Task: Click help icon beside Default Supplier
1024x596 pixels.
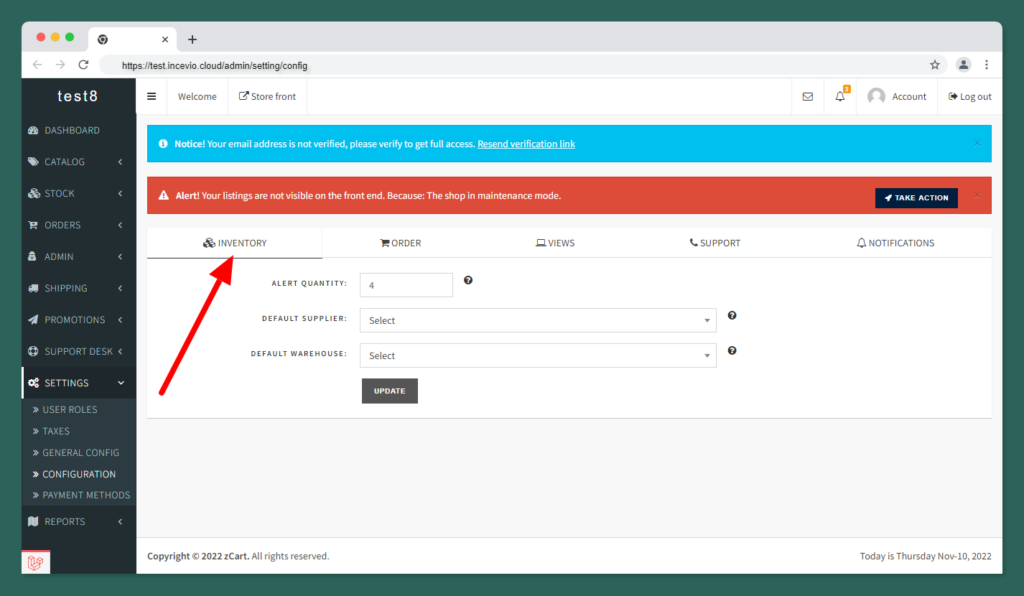Action: click(x=732, y=316)
